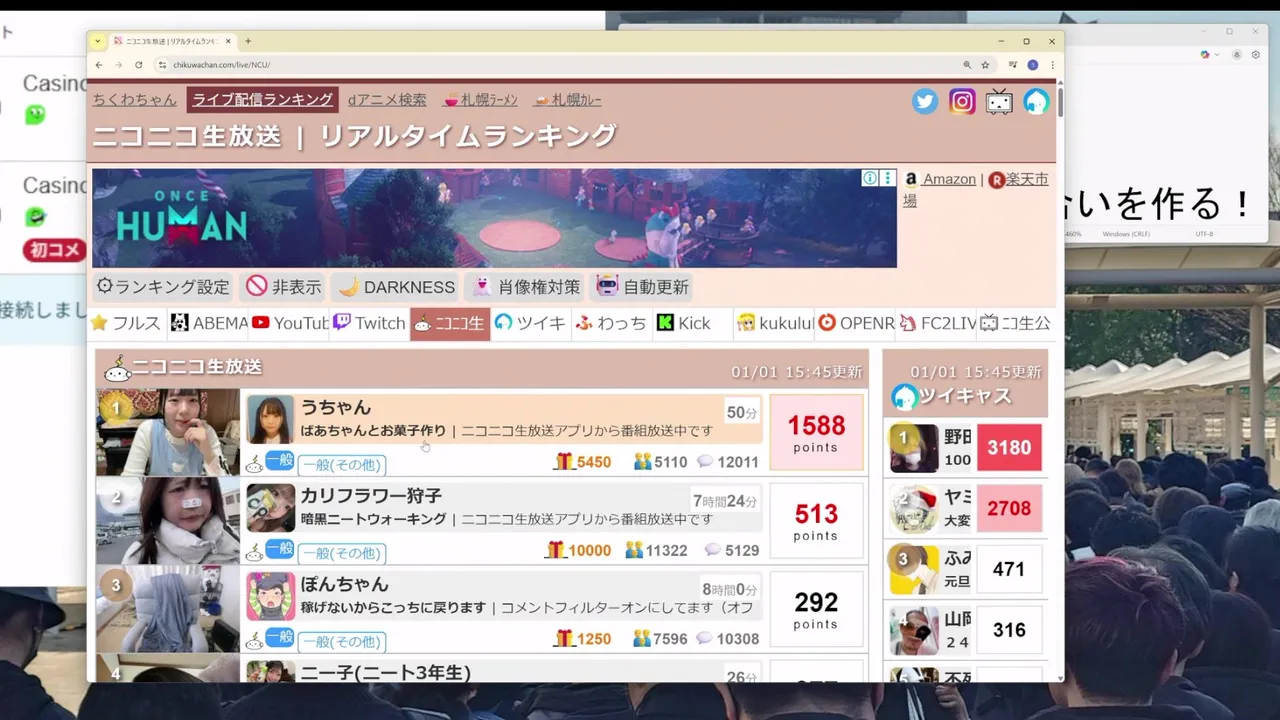This screenshot has width=1280, height=720.
Task: Open the media control icon in toolbar
Action: (x=1013, y=65)
